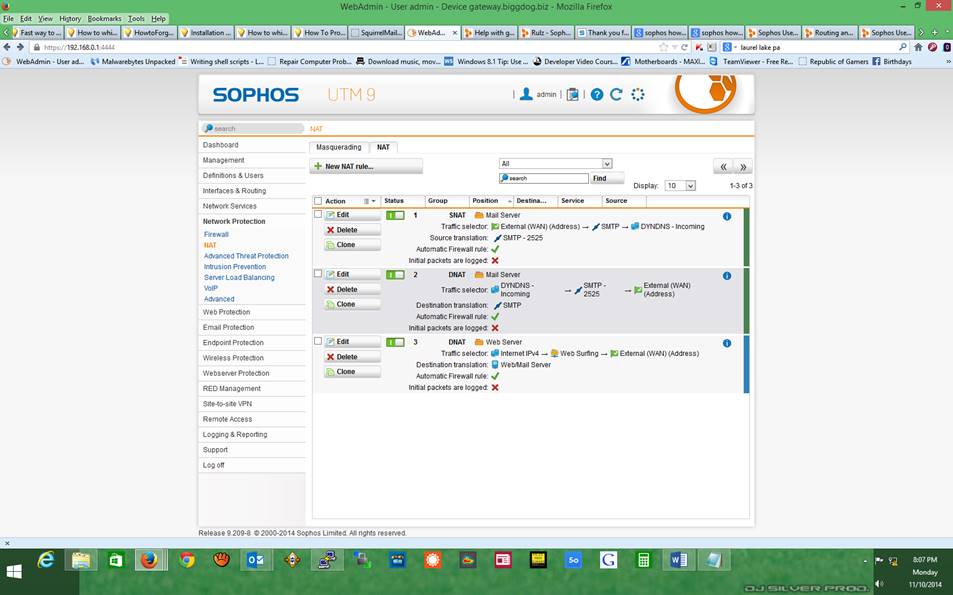
Task: Toggle status switch of NAT rule 1
Action: (x=395, y=216)
